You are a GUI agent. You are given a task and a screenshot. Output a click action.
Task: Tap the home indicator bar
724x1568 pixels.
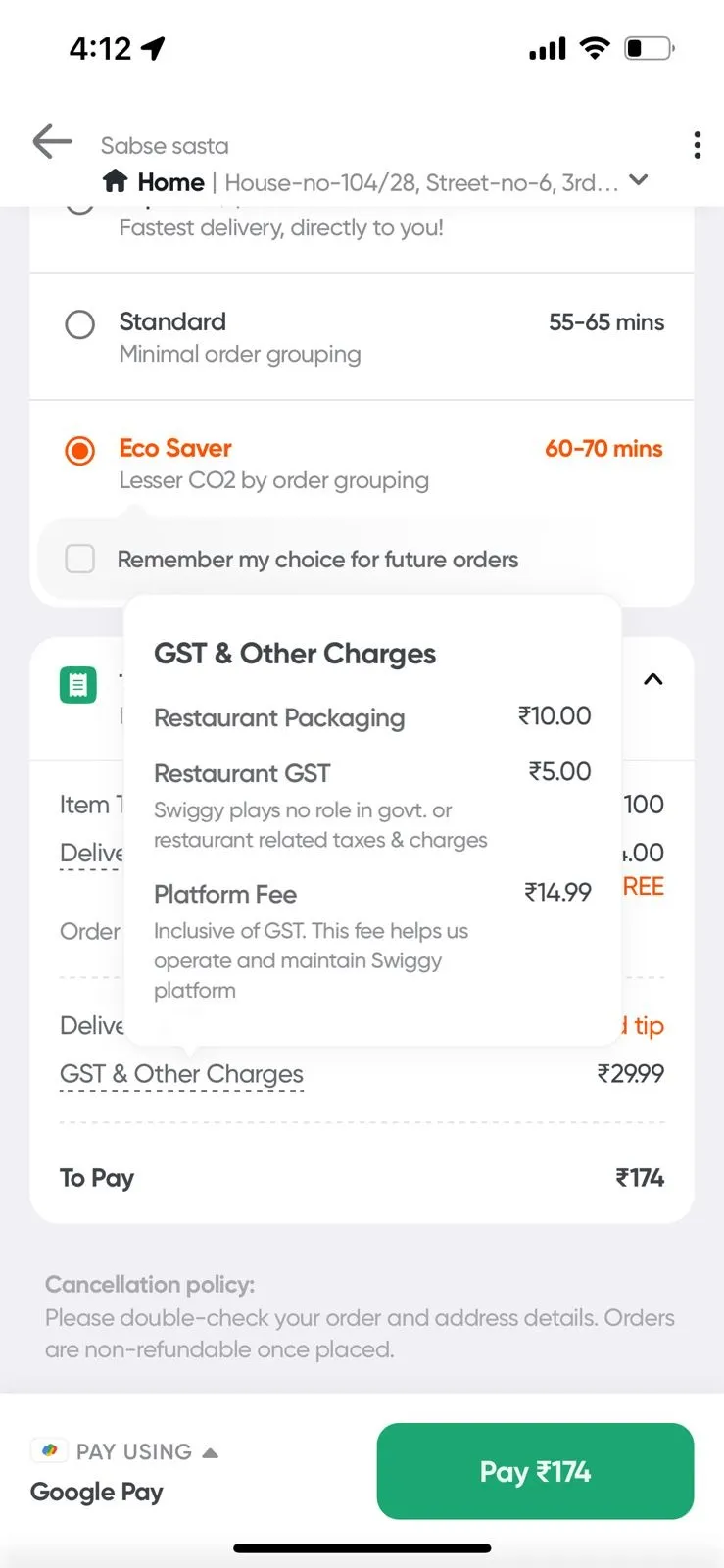coord(362,1548)
